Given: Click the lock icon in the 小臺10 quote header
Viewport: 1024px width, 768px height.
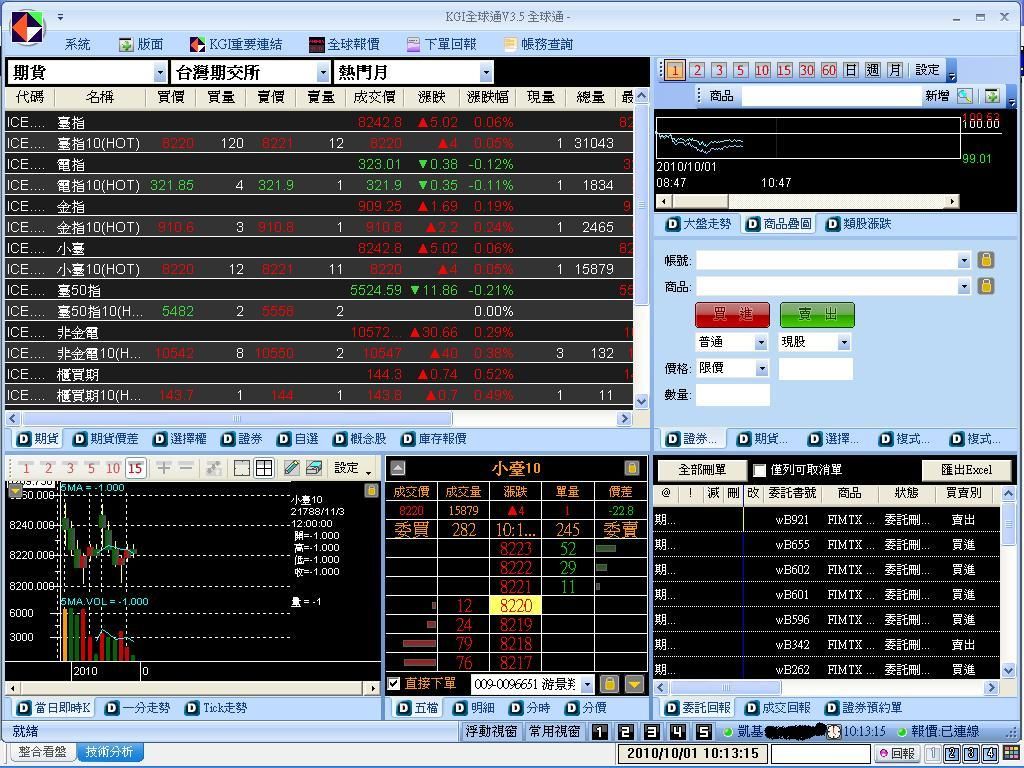Looking at the screenshot, I should [632, 468].
